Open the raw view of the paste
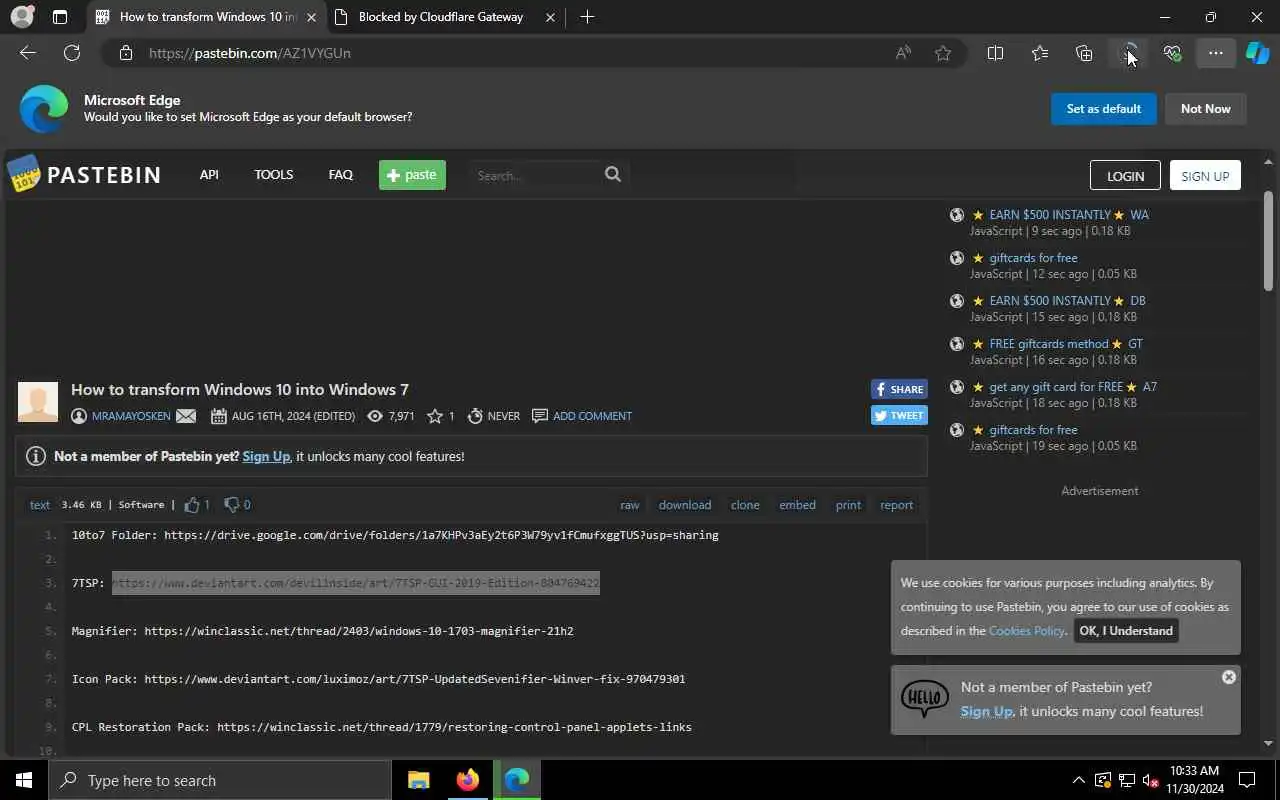This screenshot has height=800, width=1280. [x=630, y=505]
